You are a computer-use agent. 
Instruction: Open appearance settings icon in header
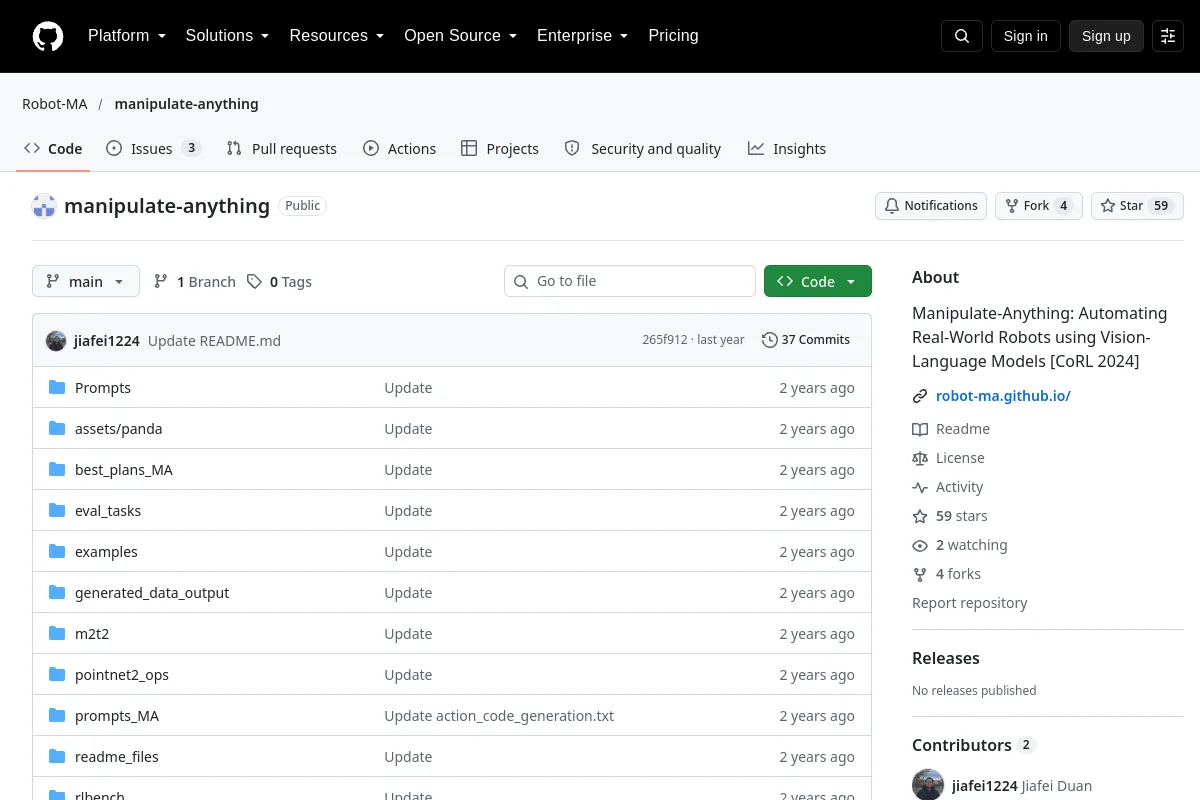click(1168, 36)
